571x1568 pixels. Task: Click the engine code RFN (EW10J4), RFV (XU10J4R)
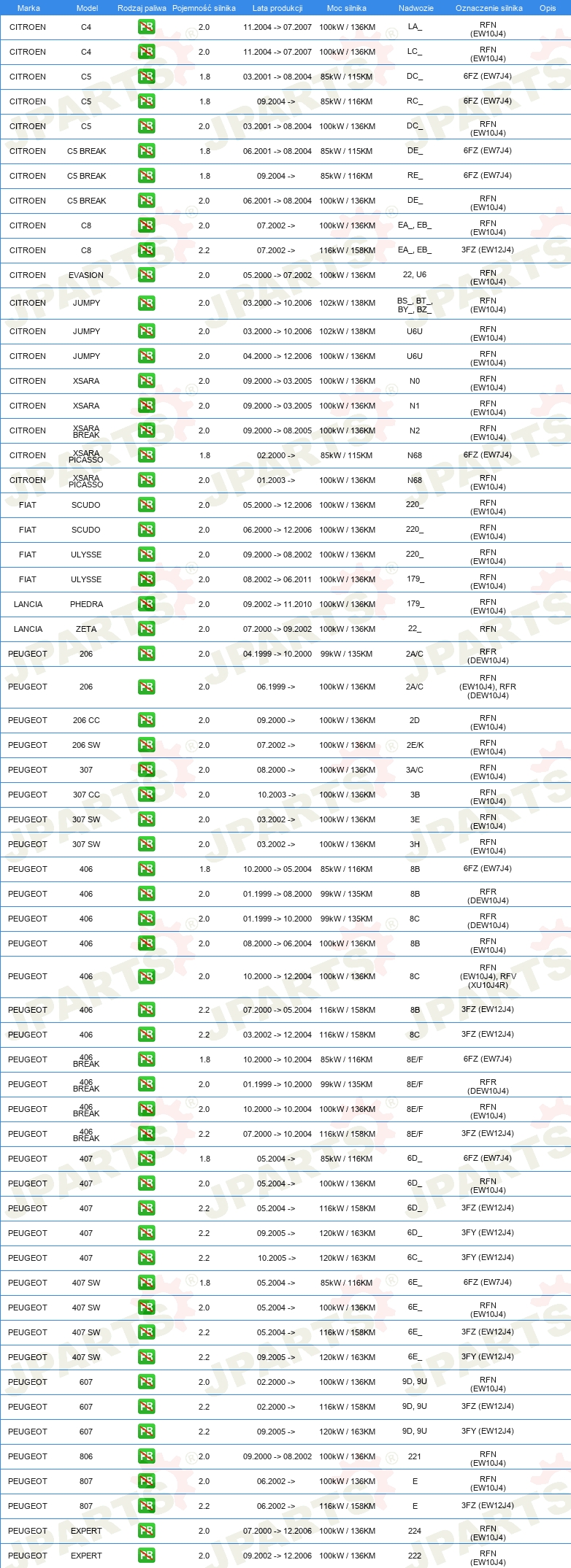(488, 976)
